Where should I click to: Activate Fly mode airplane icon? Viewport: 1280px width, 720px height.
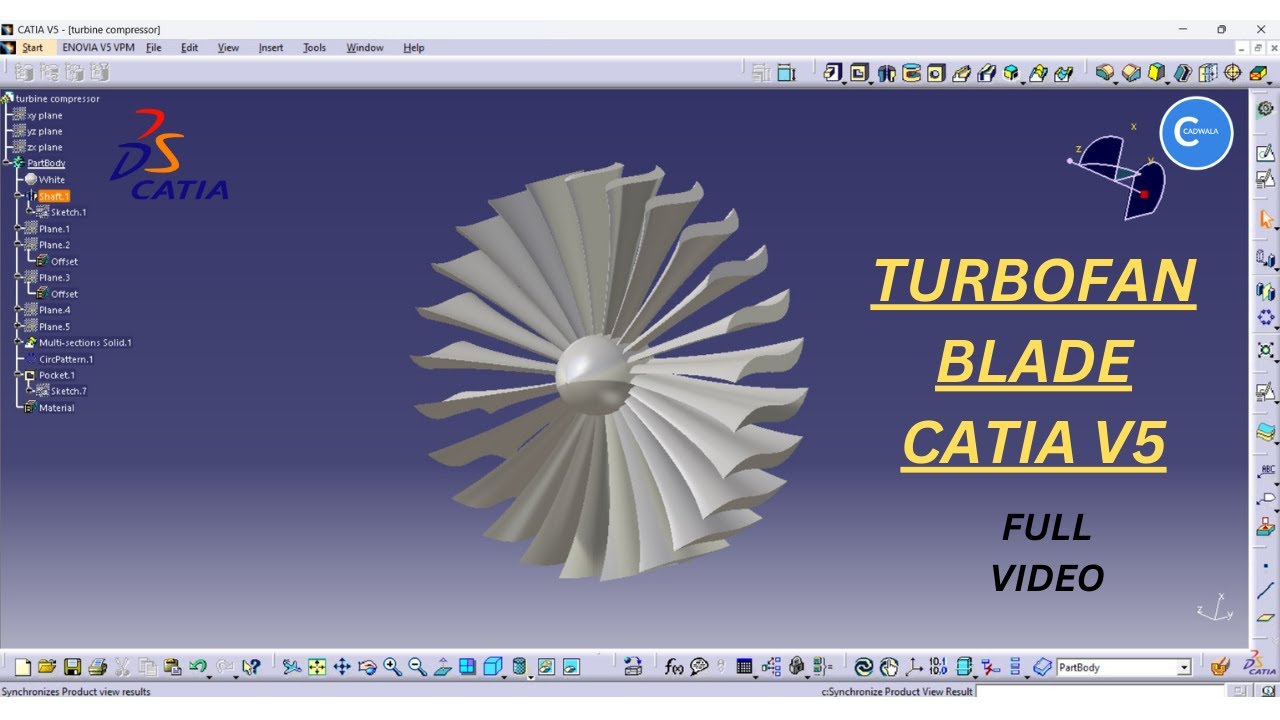[292, 667]
